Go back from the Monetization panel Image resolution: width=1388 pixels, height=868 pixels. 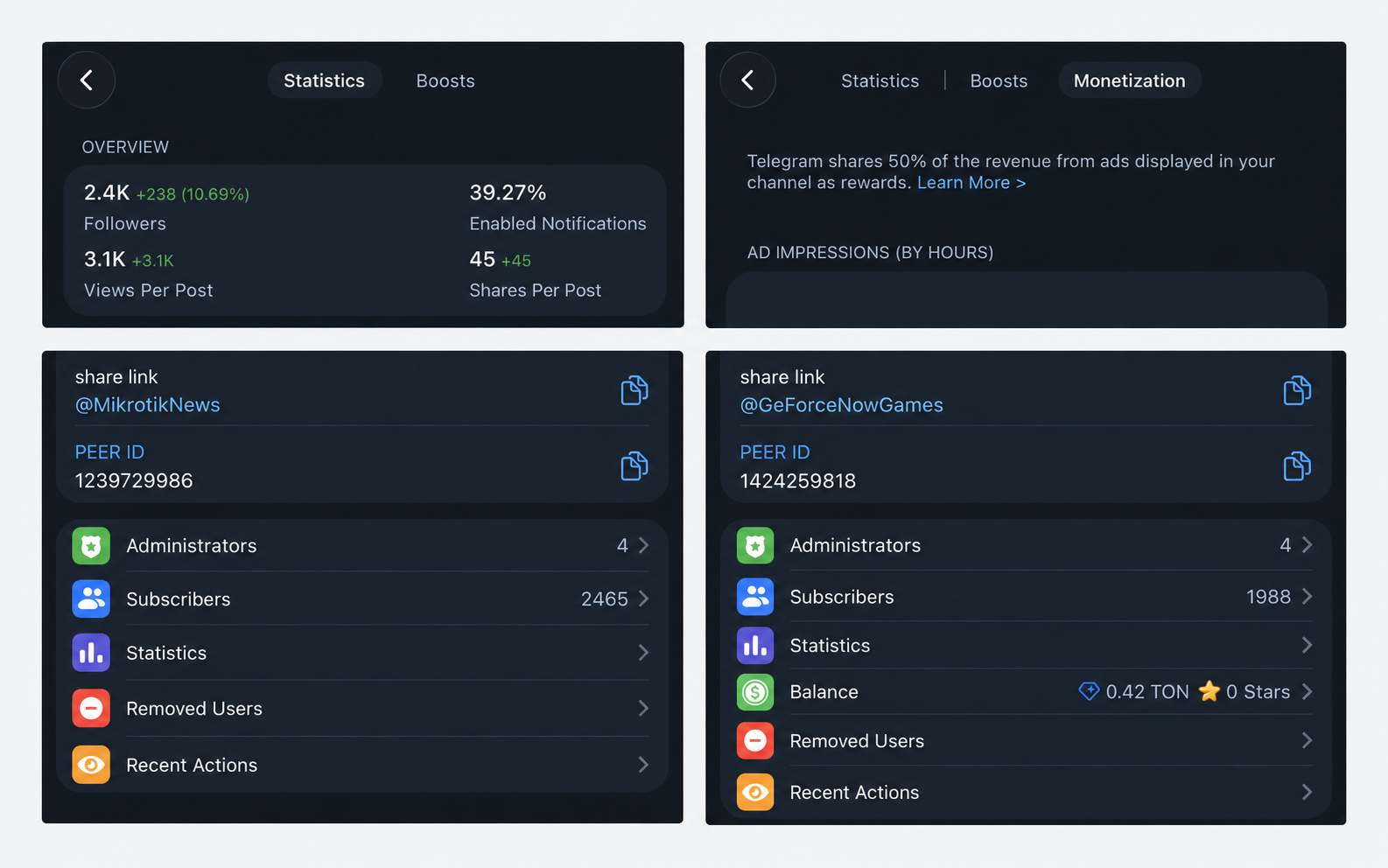coord(748,80)
